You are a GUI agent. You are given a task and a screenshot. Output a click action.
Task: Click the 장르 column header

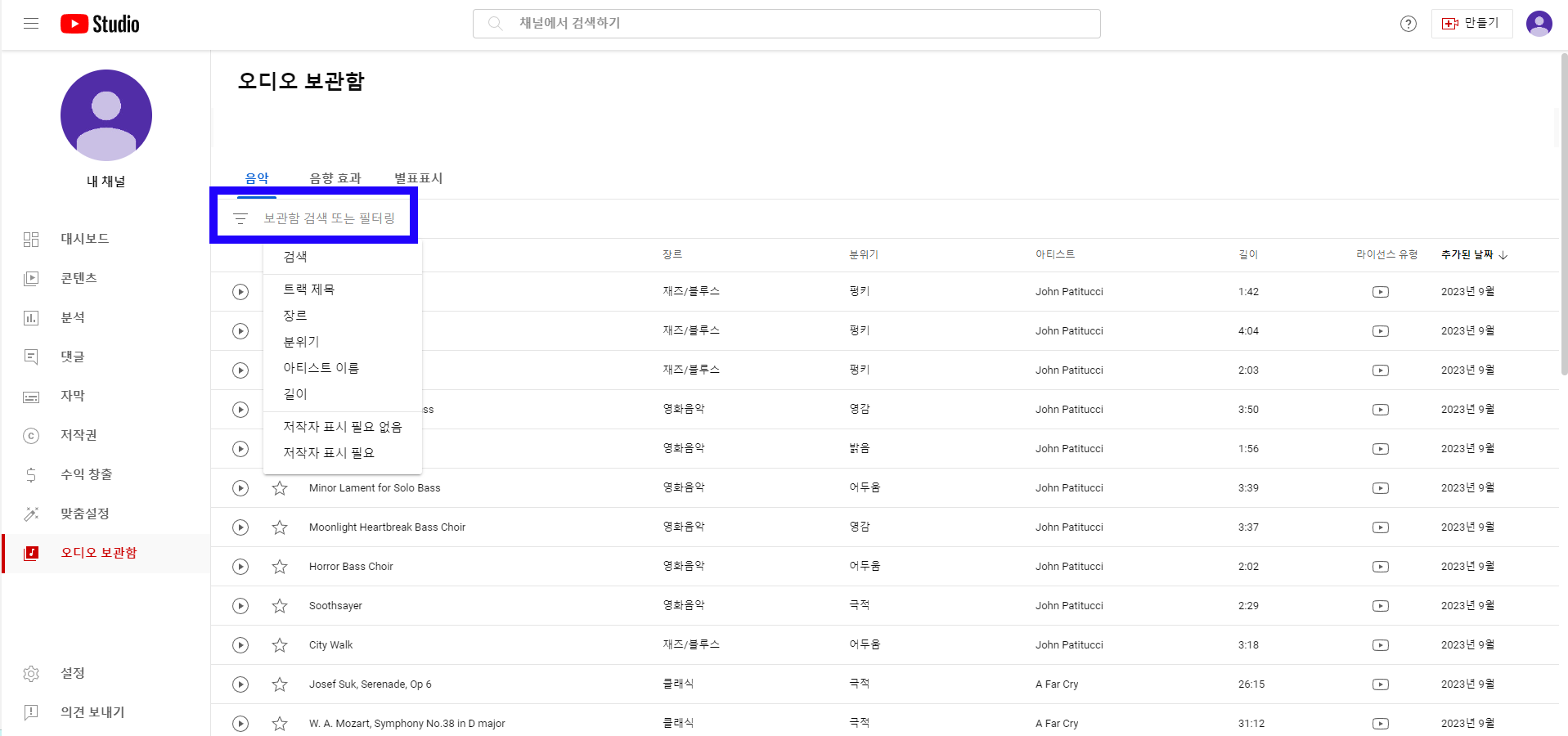pyautogui.click(x=672, y=255)
